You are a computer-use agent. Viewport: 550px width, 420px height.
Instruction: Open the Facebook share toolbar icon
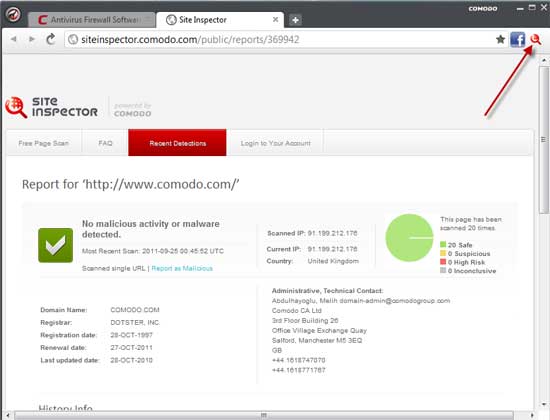[x=517, y=39]
